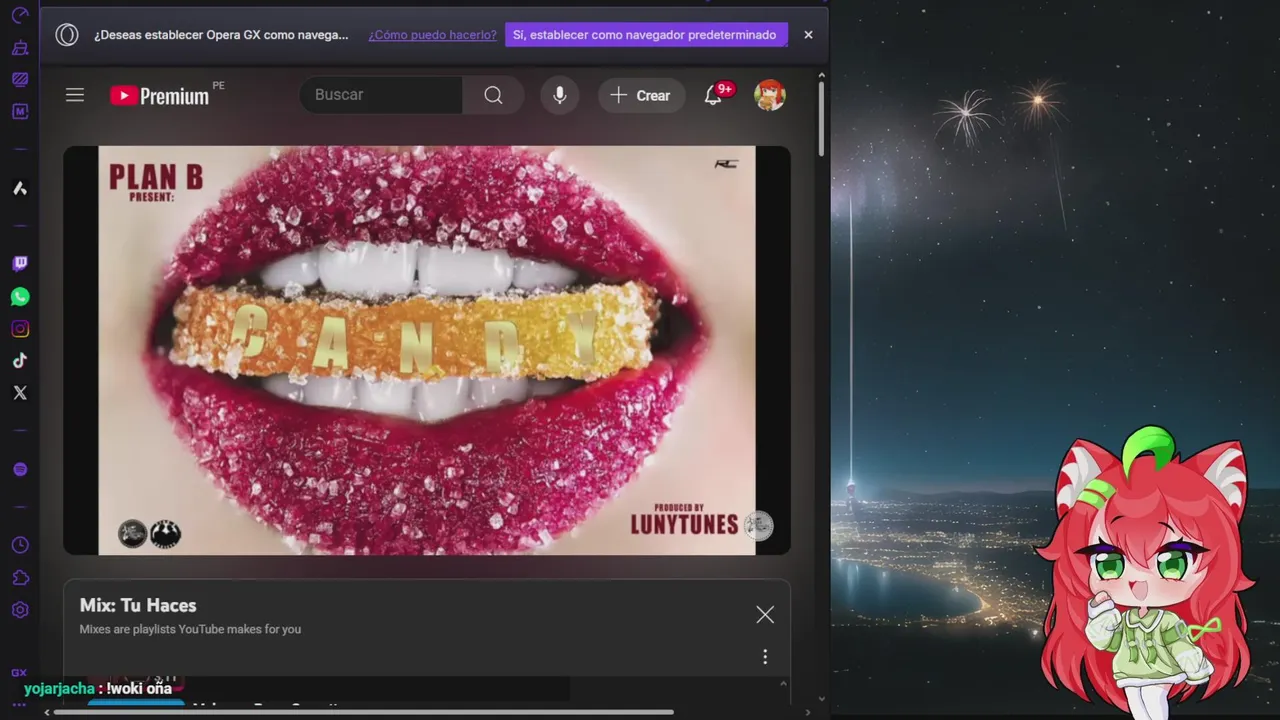Open GX Cleaner icon in sidebar
This screenshot has height=720, width=1280.
(x=20, y=48)
